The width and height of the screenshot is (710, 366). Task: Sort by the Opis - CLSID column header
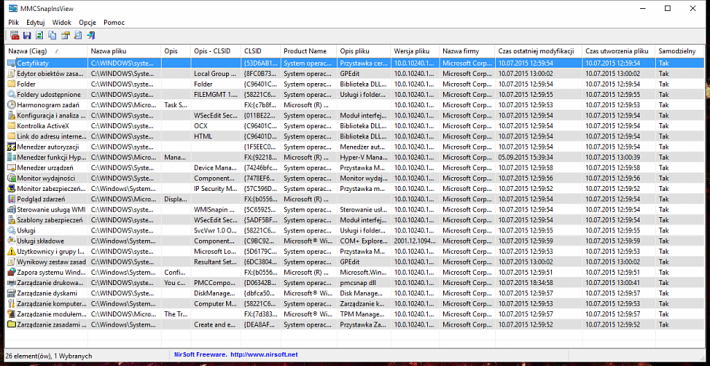point(216,51)
